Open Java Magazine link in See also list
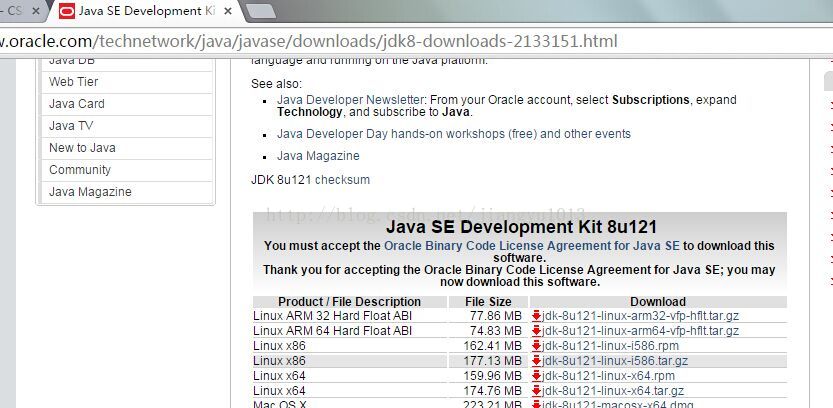This screenshot has height=408, width=833. point(318,156)
